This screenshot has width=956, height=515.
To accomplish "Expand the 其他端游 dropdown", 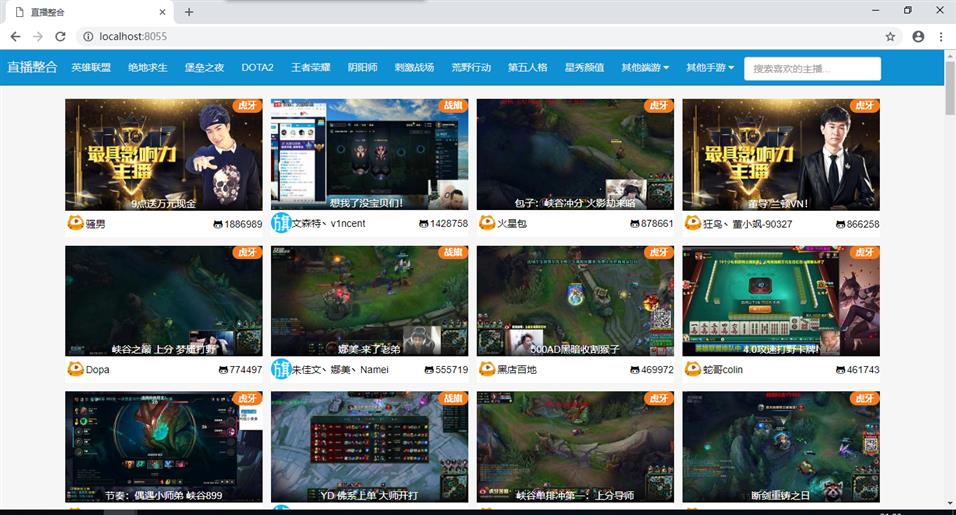I will 645,68.
